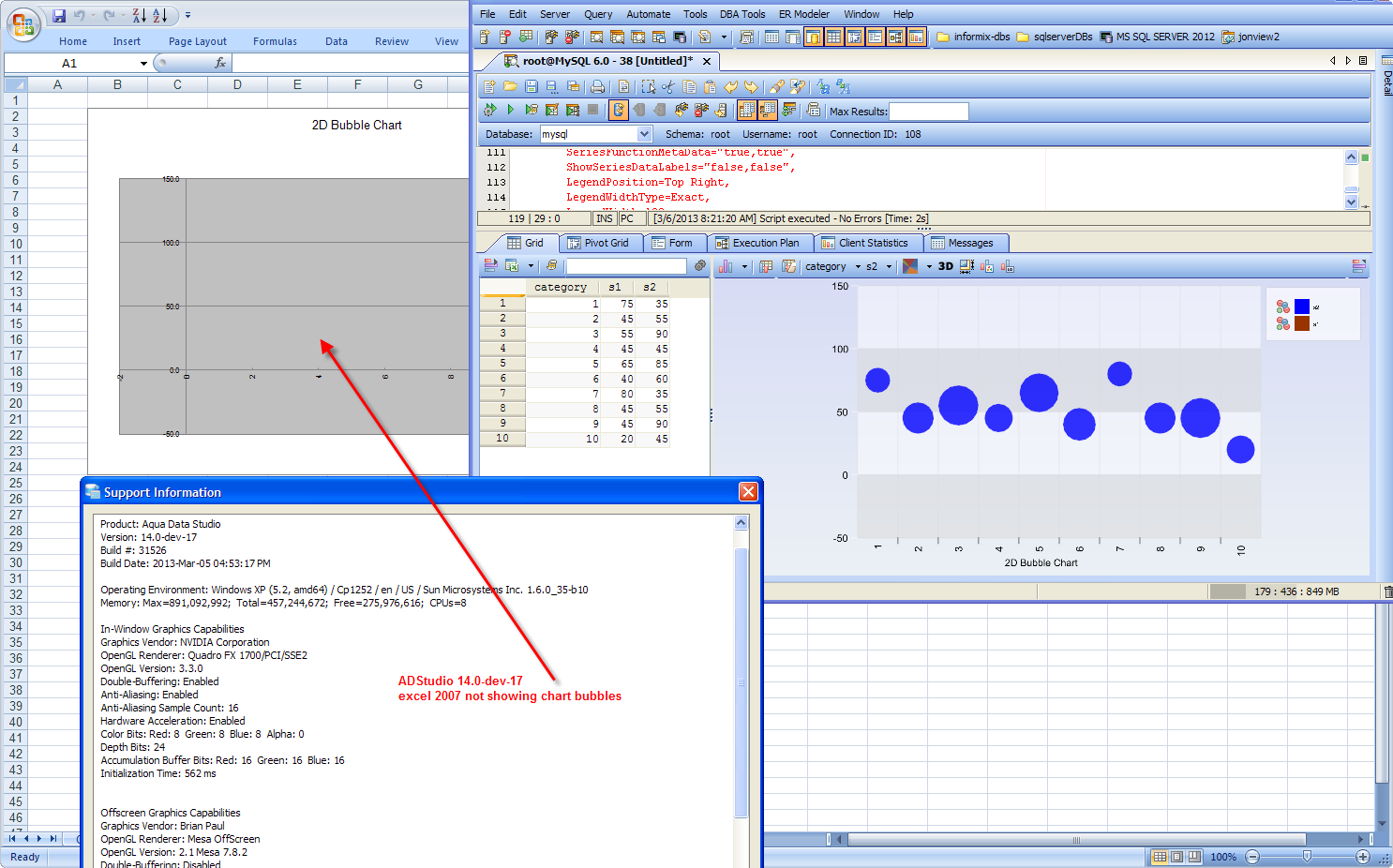
Task: Execute the script with green play icon
Action: (510, 110)
